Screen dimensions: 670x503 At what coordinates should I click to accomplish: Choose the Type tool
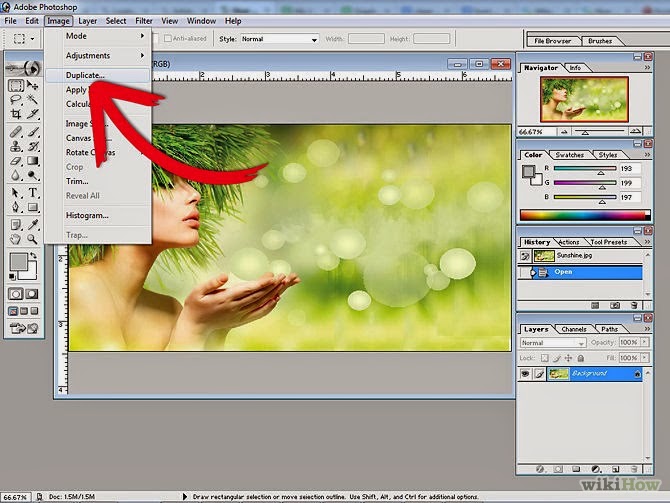tap(33, 193)
